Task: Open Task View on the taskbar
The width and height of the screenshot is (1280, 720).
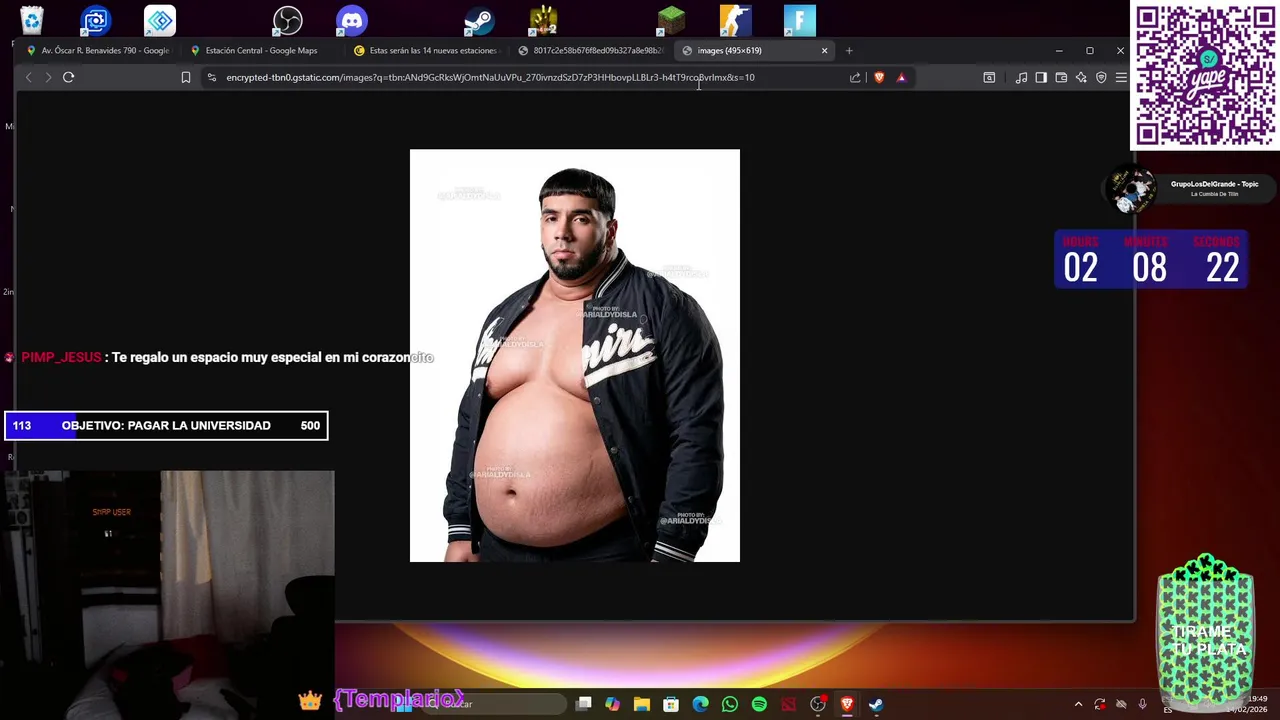Action: pyautogui.click(x=584, y=704)
